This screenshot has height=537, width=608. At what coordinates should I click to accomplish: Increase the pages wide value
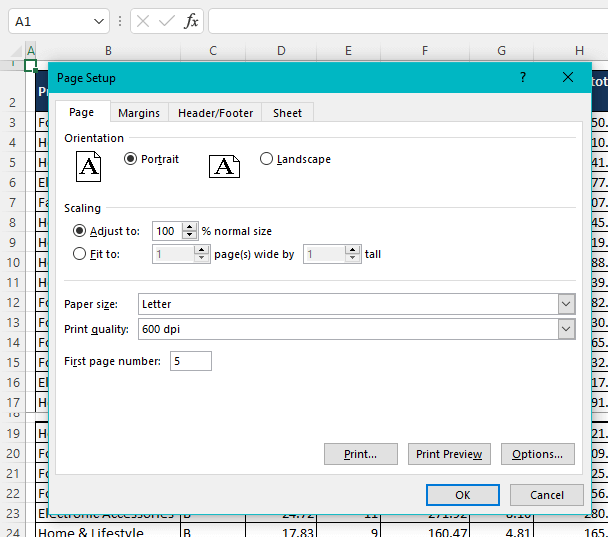click(201, 250)
